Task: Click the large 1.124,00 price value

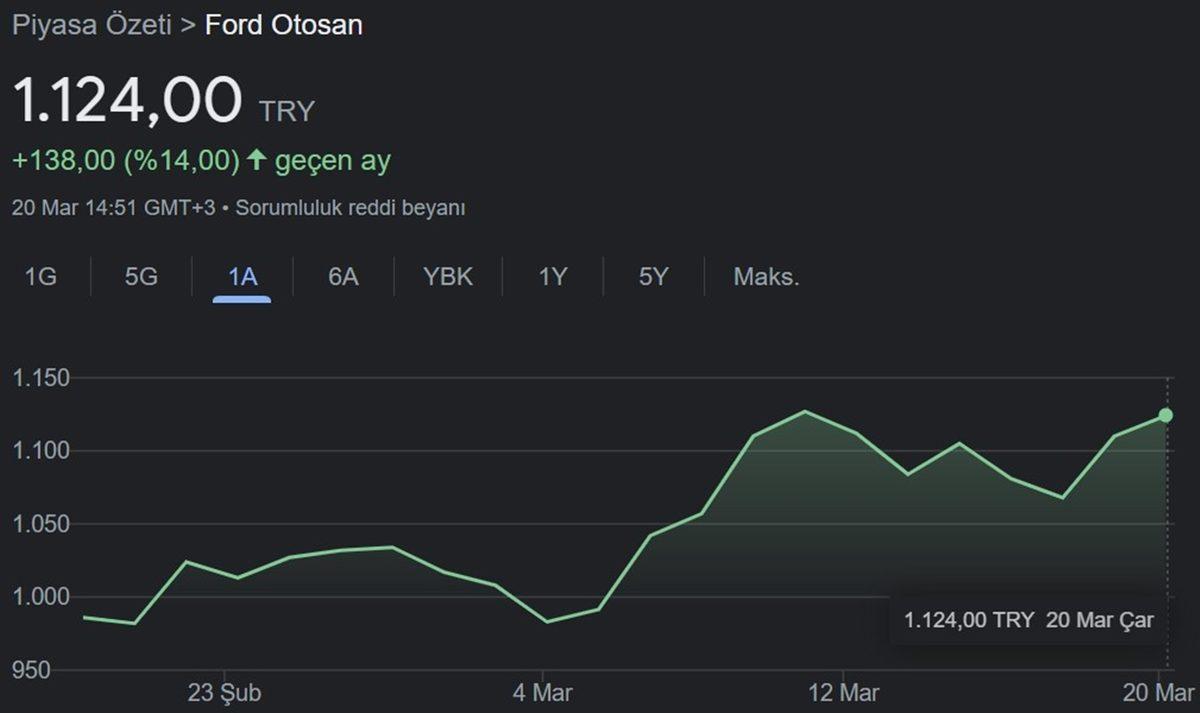Action: (x=127, y=101)
